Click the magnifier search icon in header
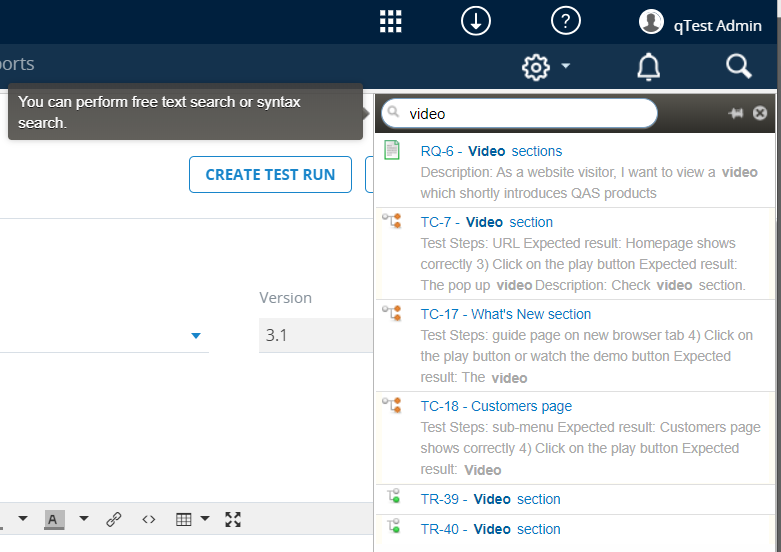This screenshot has width=781, height=552. [738, 67]
